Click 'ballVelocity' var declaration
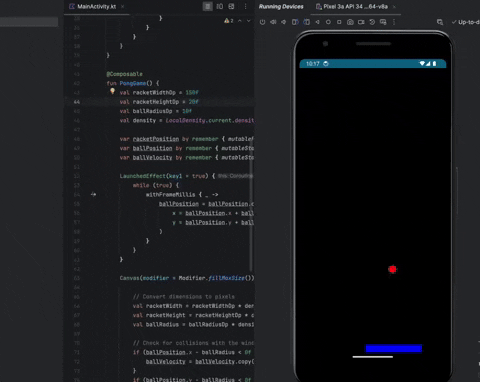Screen dimensions: 480x382 pos(152,157)
